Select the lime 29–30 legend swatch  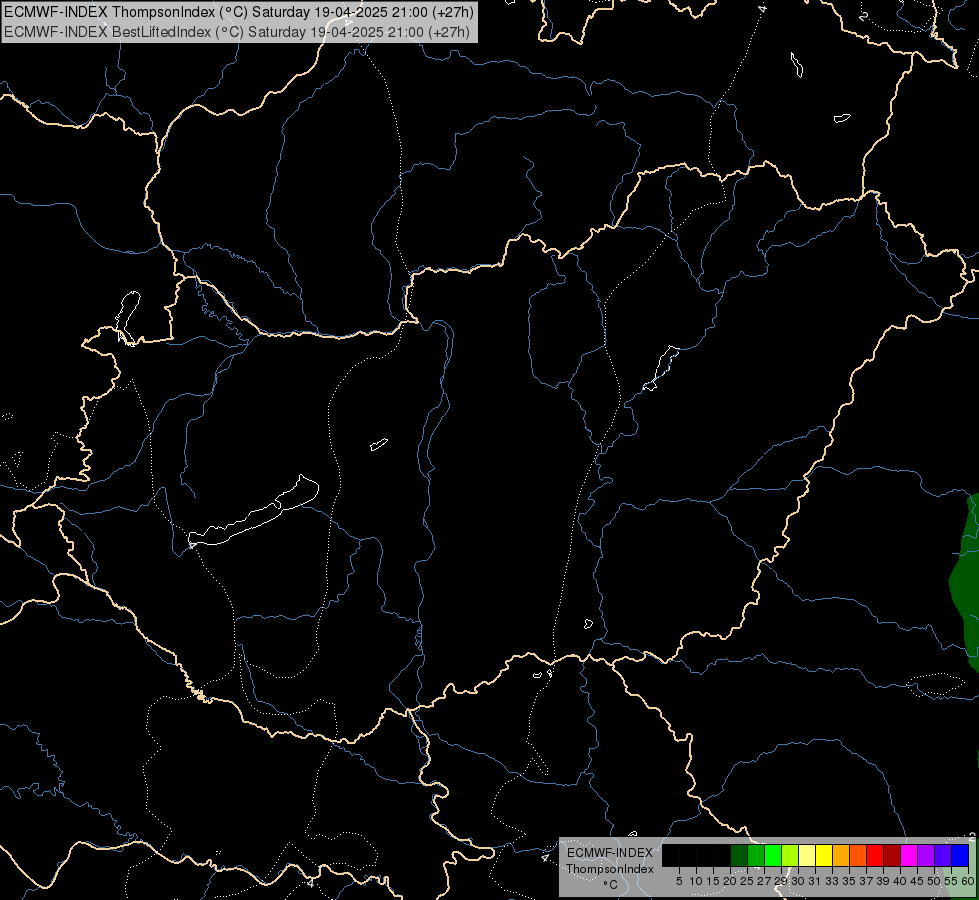click(x=790, y=855)
